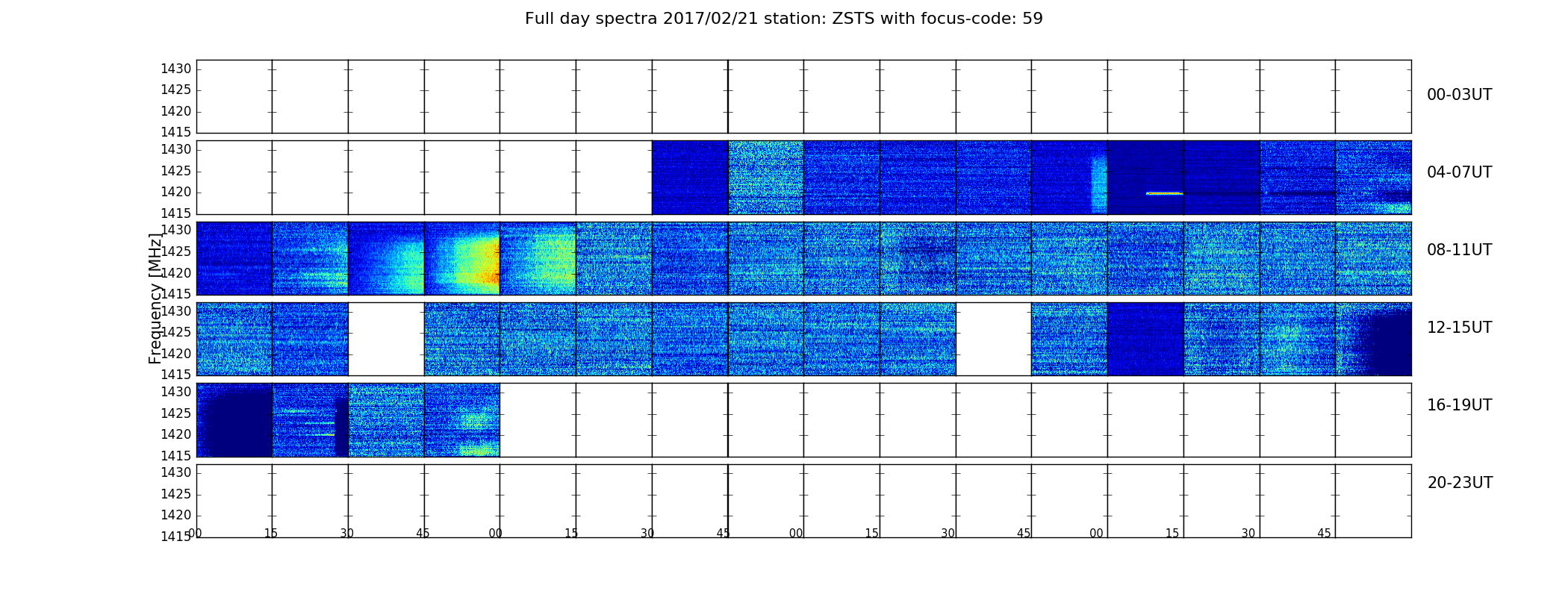This screenshot has width=1568, height=597.
Task: Select the green-speckled noisy panel in the 04-07UT row
Action: click(766, 178)
